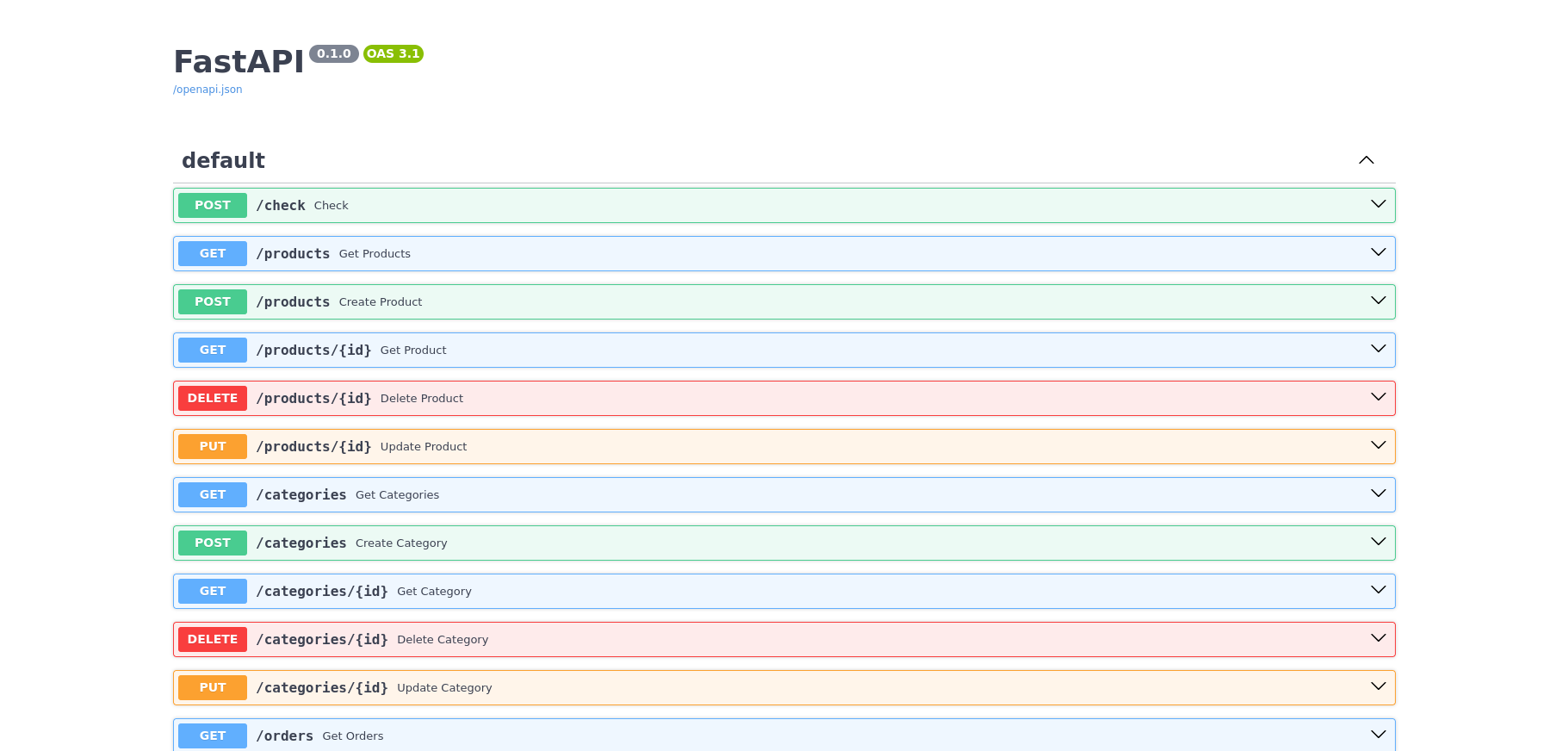Open the /openapi.json link
The image size is (1568, 751).
click(208, 90)
